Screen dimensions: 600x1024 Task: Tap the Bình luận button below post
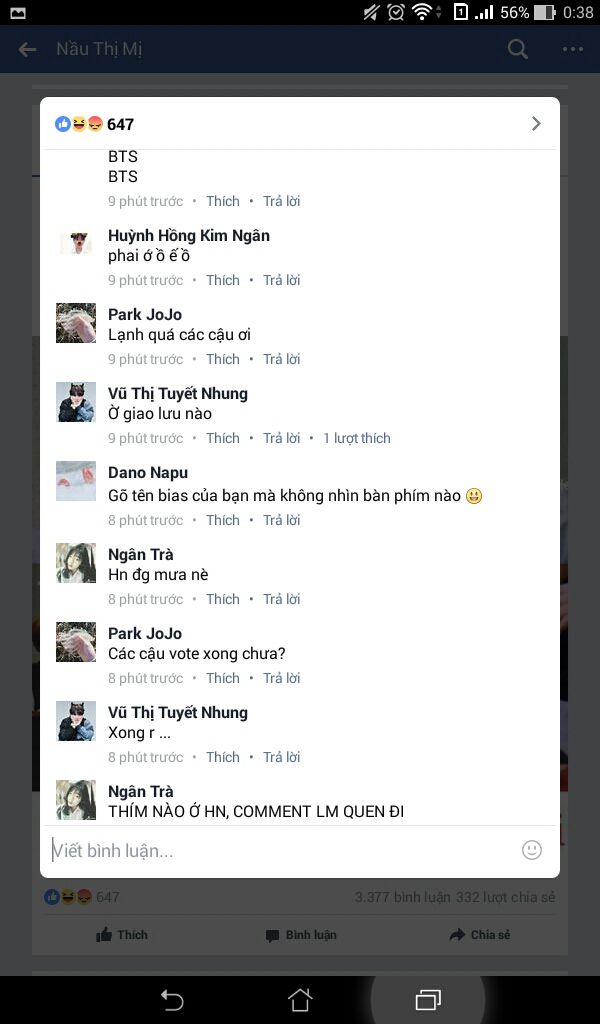coord(301,935)
